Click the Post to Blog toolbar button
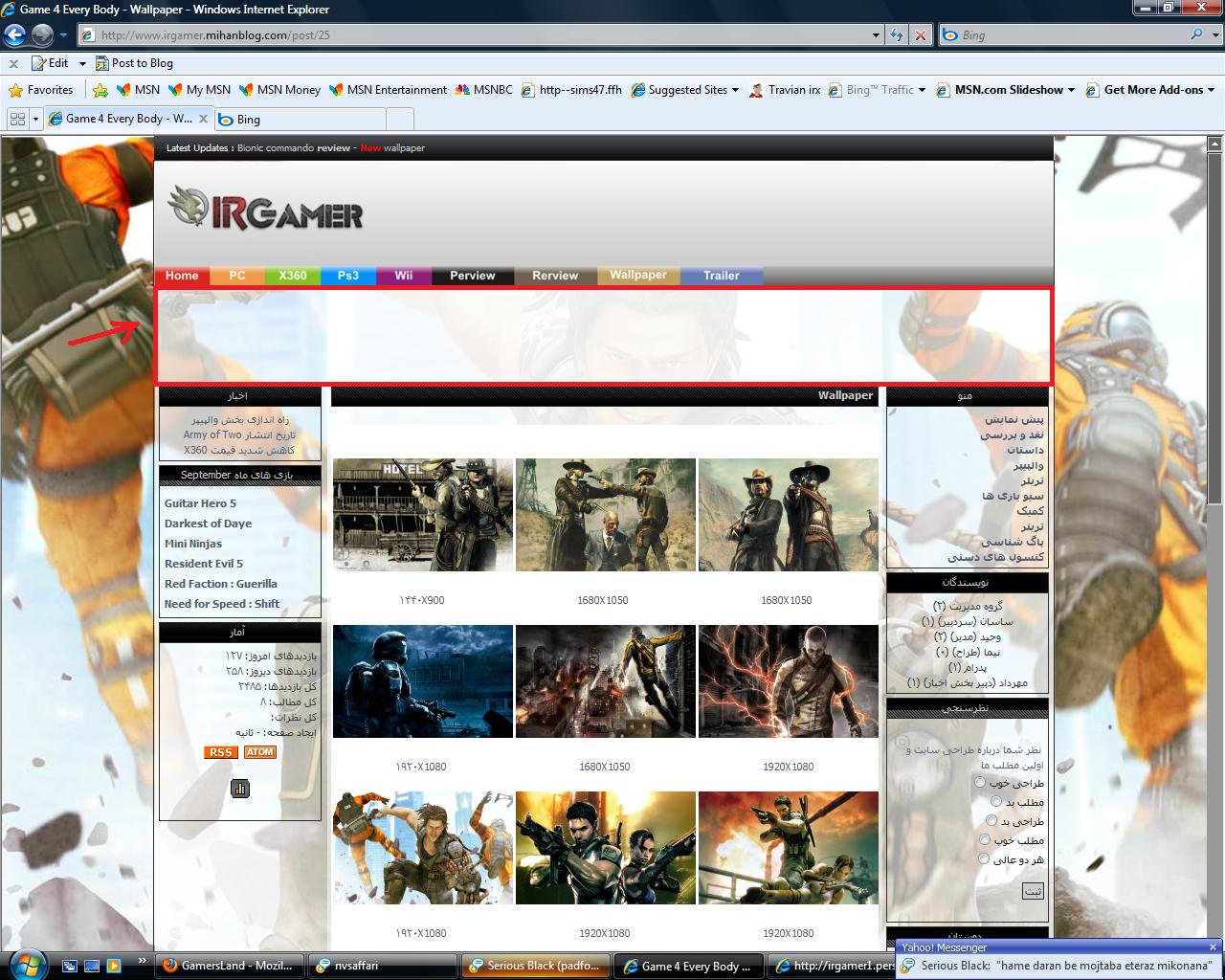 [x=133, y=63]
